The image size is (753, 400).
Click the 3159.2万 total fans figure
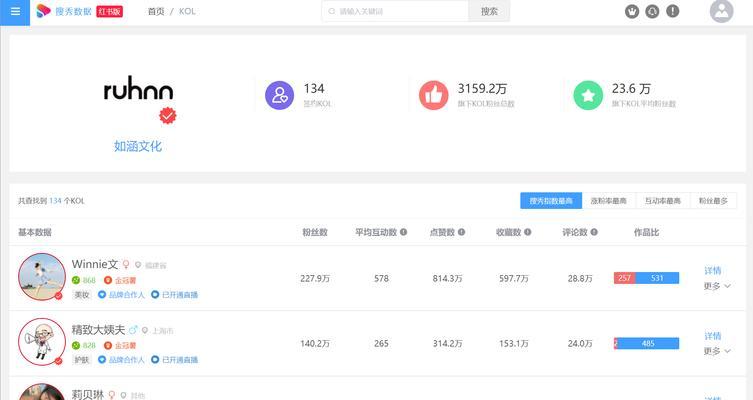[x=482, y=88]
